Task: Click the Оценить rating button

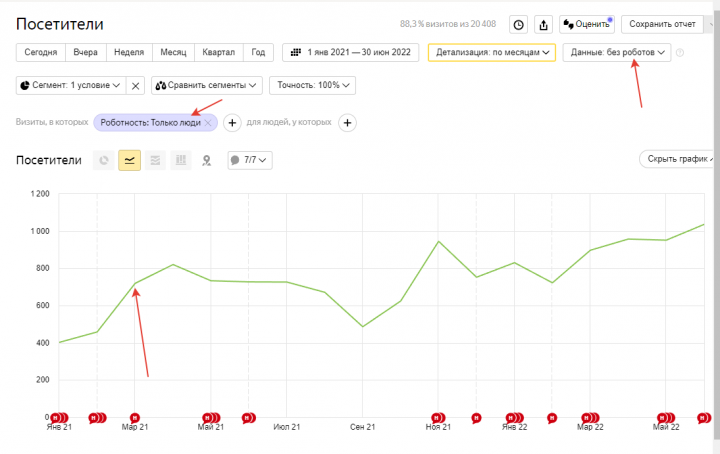Action: tap(587, 24)
